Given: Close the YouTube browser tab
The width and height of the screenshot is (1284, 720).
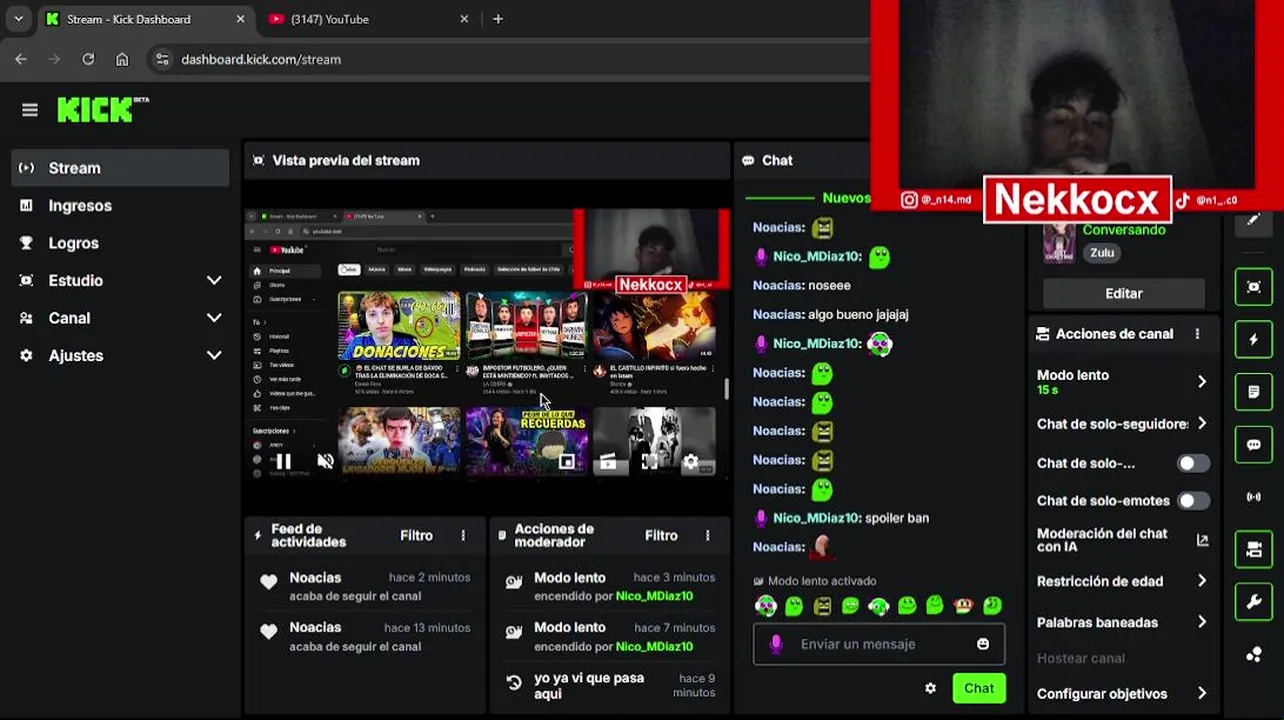Looking at the screenshot, I should (x=464, y=19).
